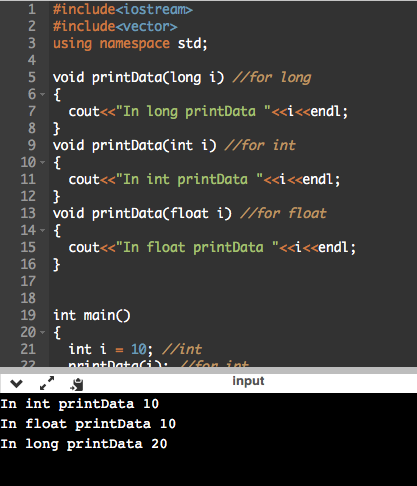Click the closing brace on line 16
Viewport: 417px width, 486px height.
(57, 264)
